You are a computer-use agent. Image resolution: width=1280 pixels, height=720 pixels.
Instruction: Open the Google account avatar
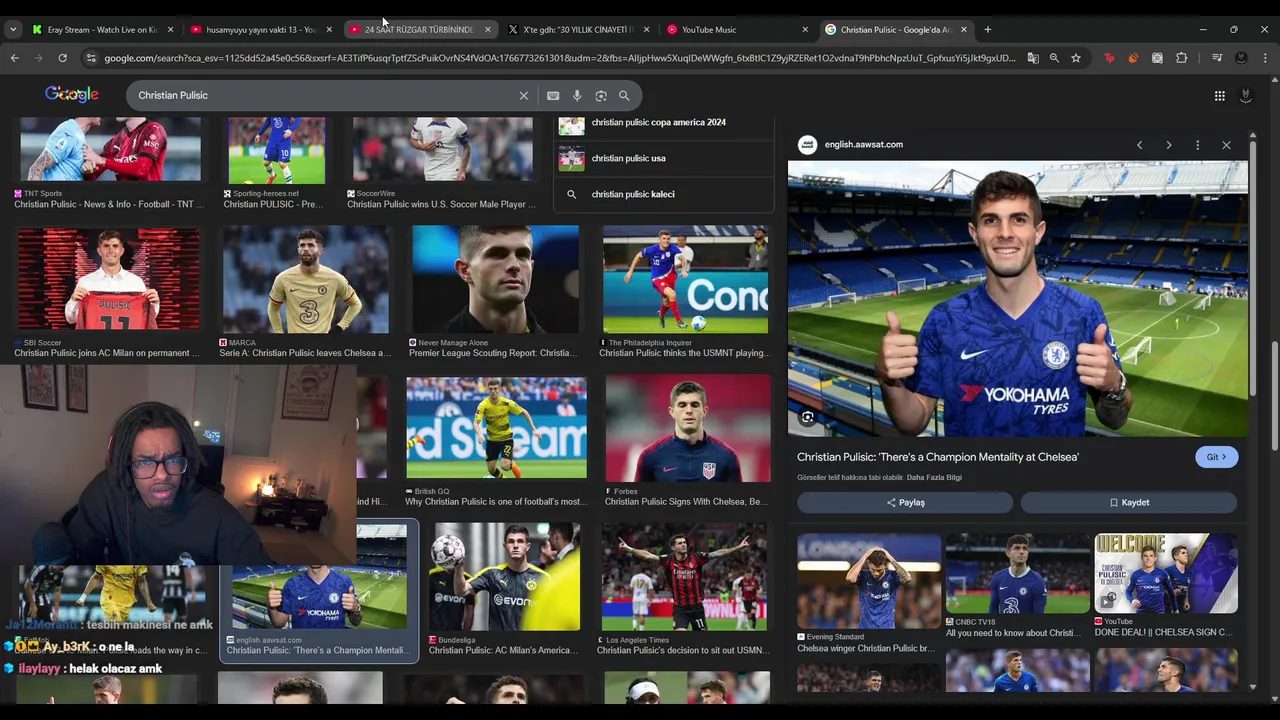[x=1246, y=96]
